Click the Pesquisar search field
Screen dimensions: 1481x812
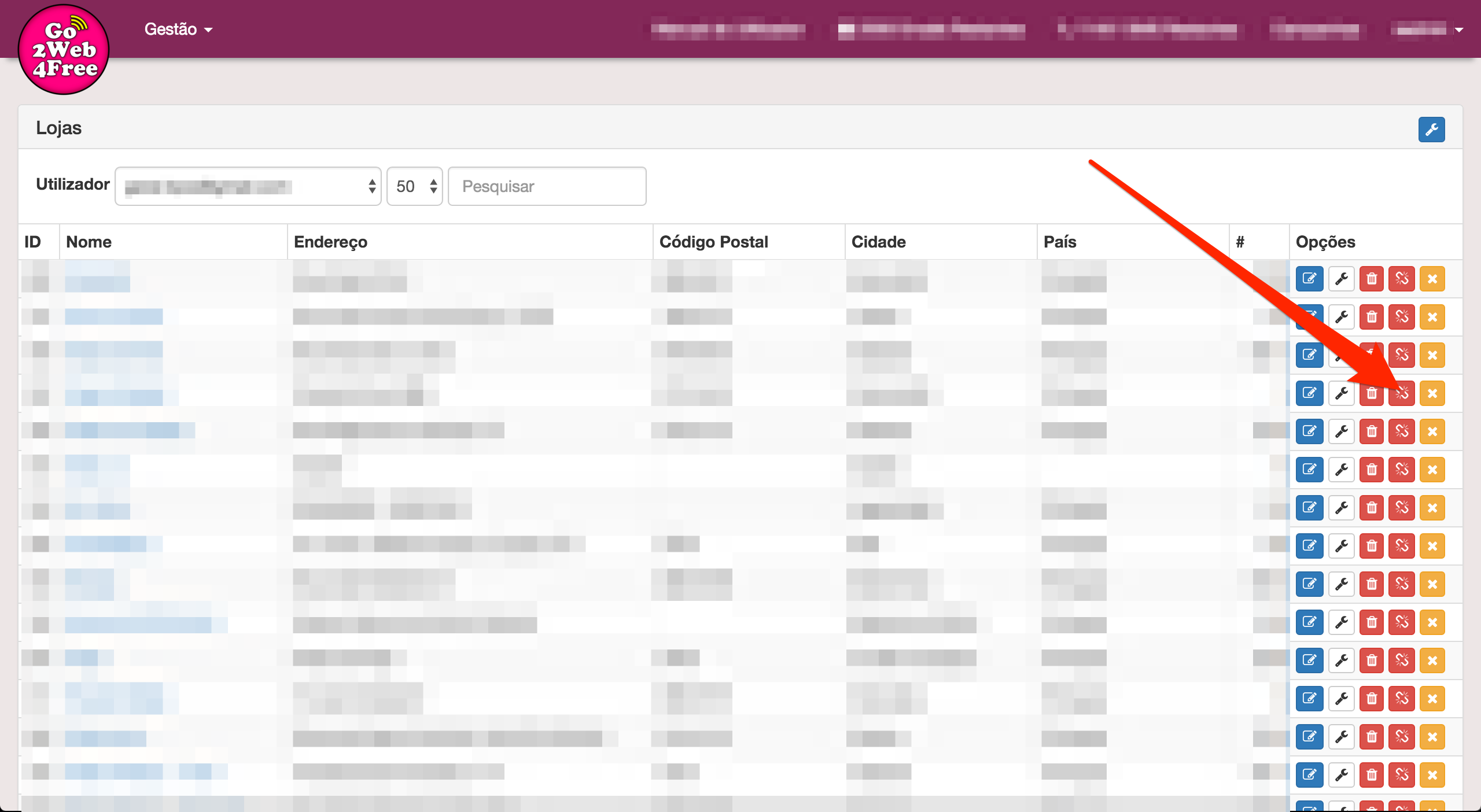point(547,186)
